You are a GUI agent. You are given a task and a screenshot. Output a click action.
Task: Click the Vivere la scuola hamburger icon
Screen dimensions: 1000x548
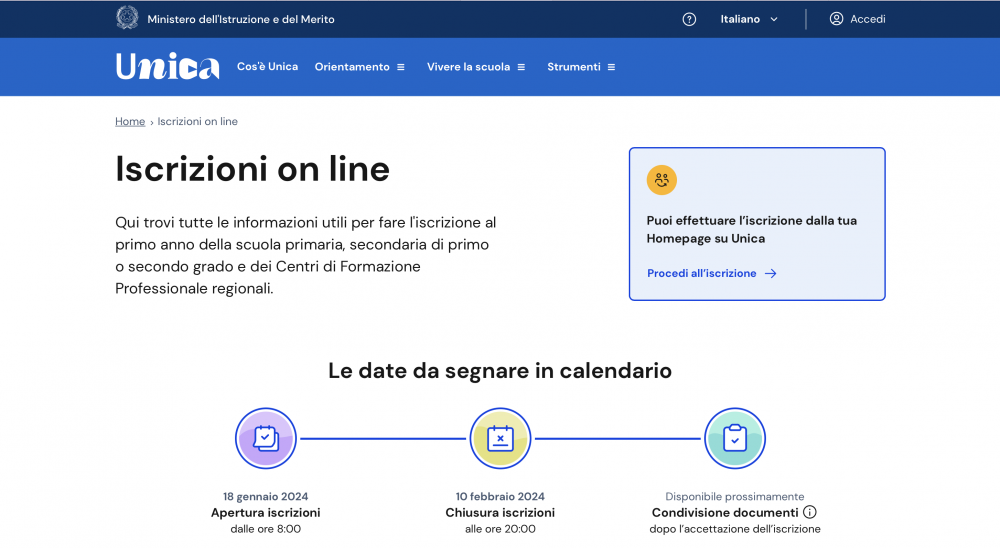point(521,67)
